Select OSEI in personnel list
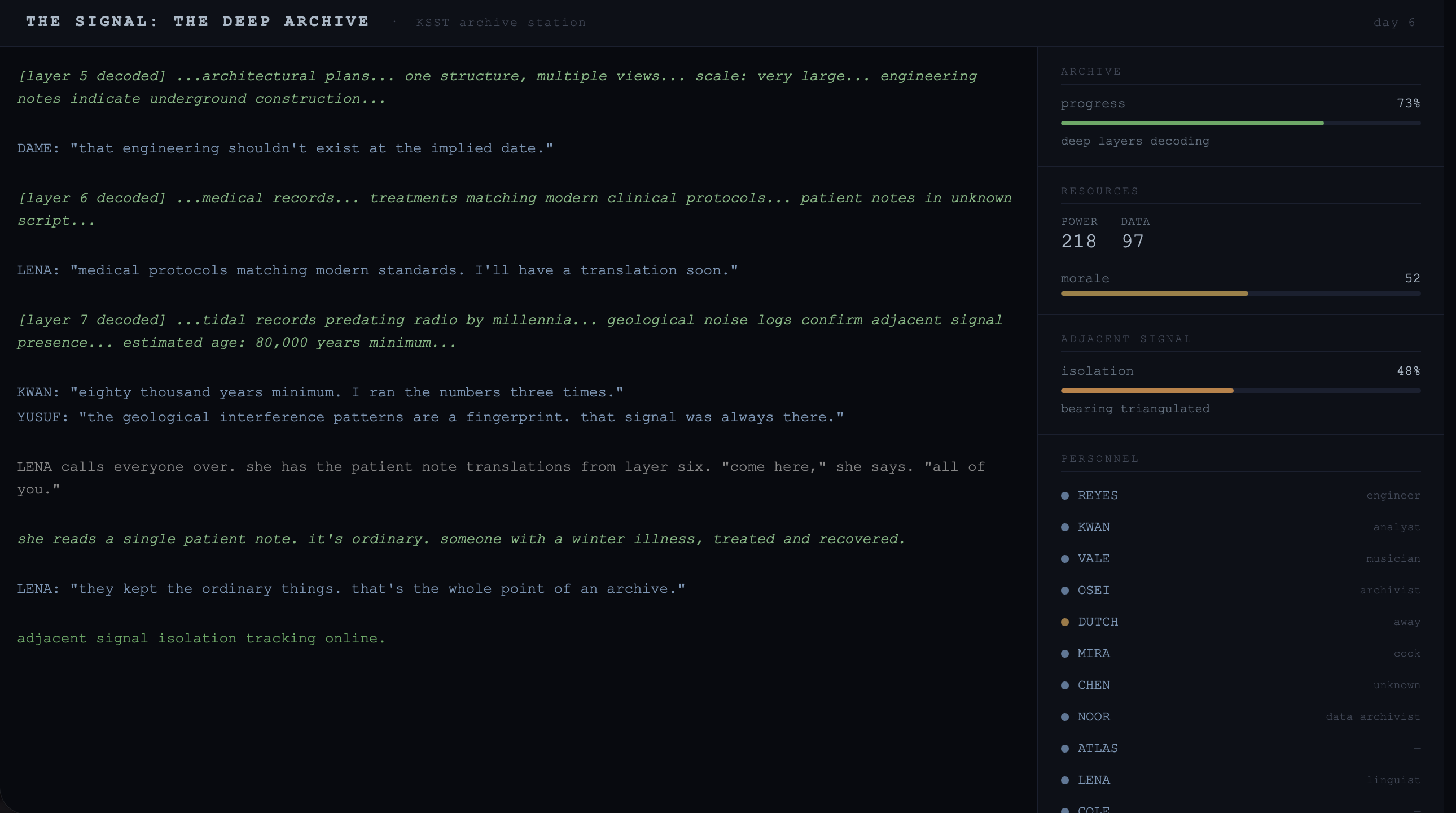 pos(1093,590)
